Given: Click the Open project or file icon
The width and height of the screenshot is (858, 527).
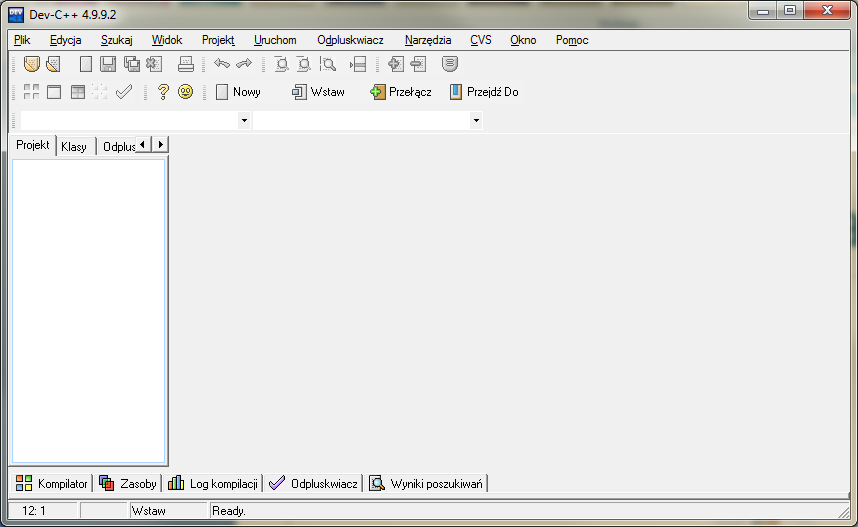Looking at the screenshot, I should click(x=32, y=64).
